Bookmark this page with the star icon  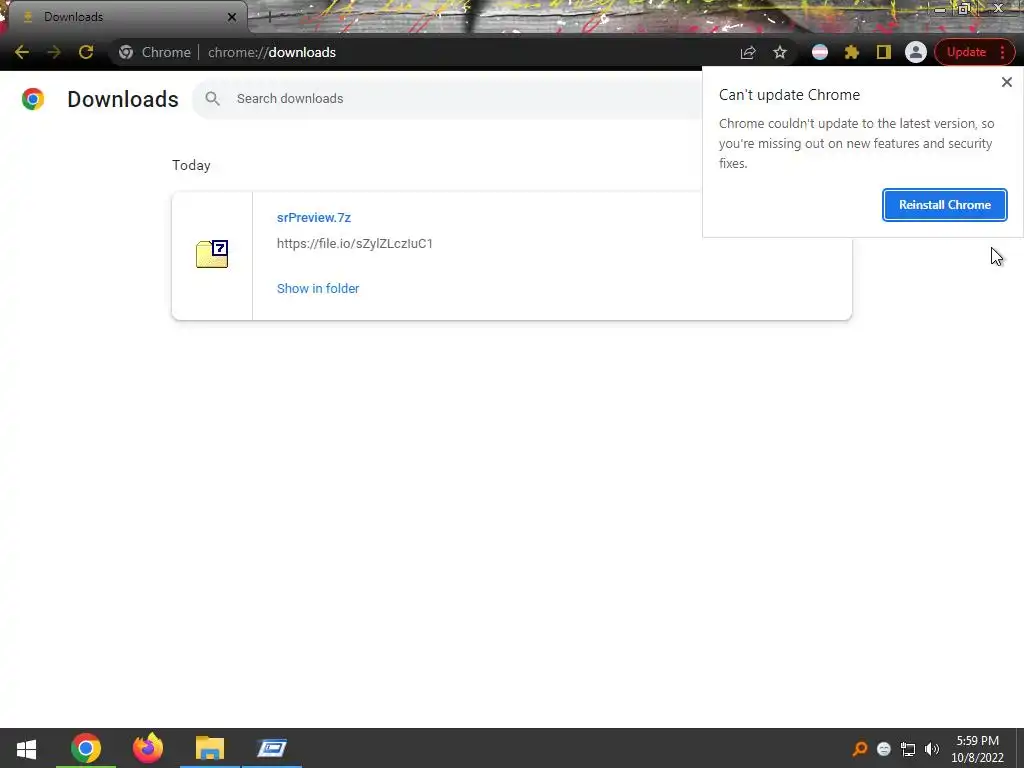(780, 52)
